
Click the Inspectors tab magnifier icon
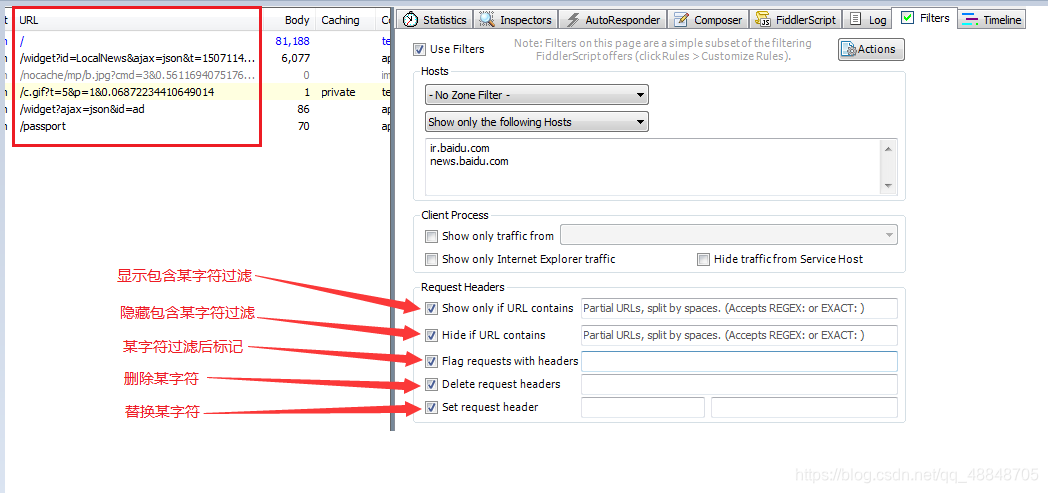[x=487, y=19]
